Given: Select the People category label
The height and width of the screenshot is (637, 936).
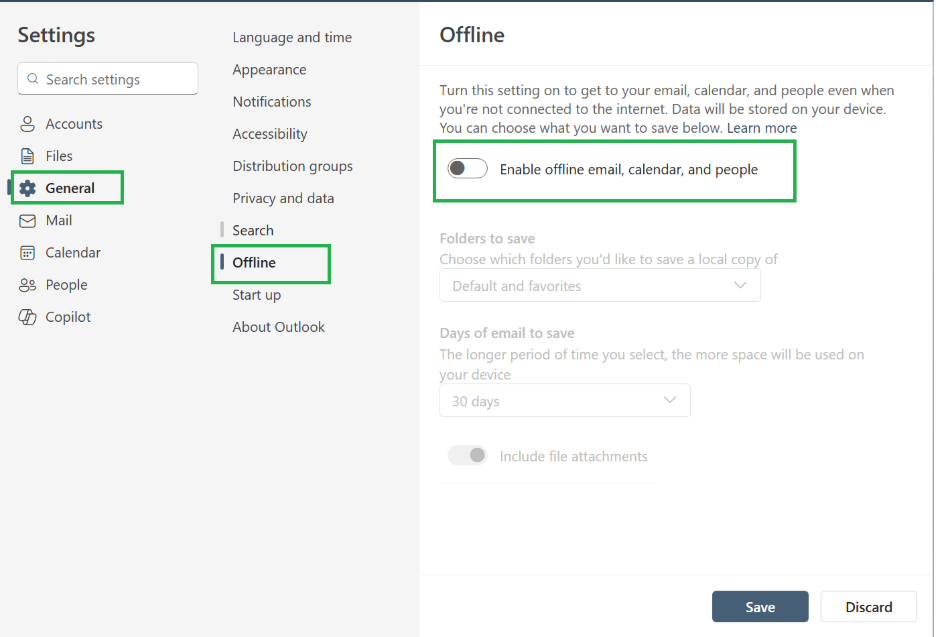Looking at the screenshot, I should [66, 285].
